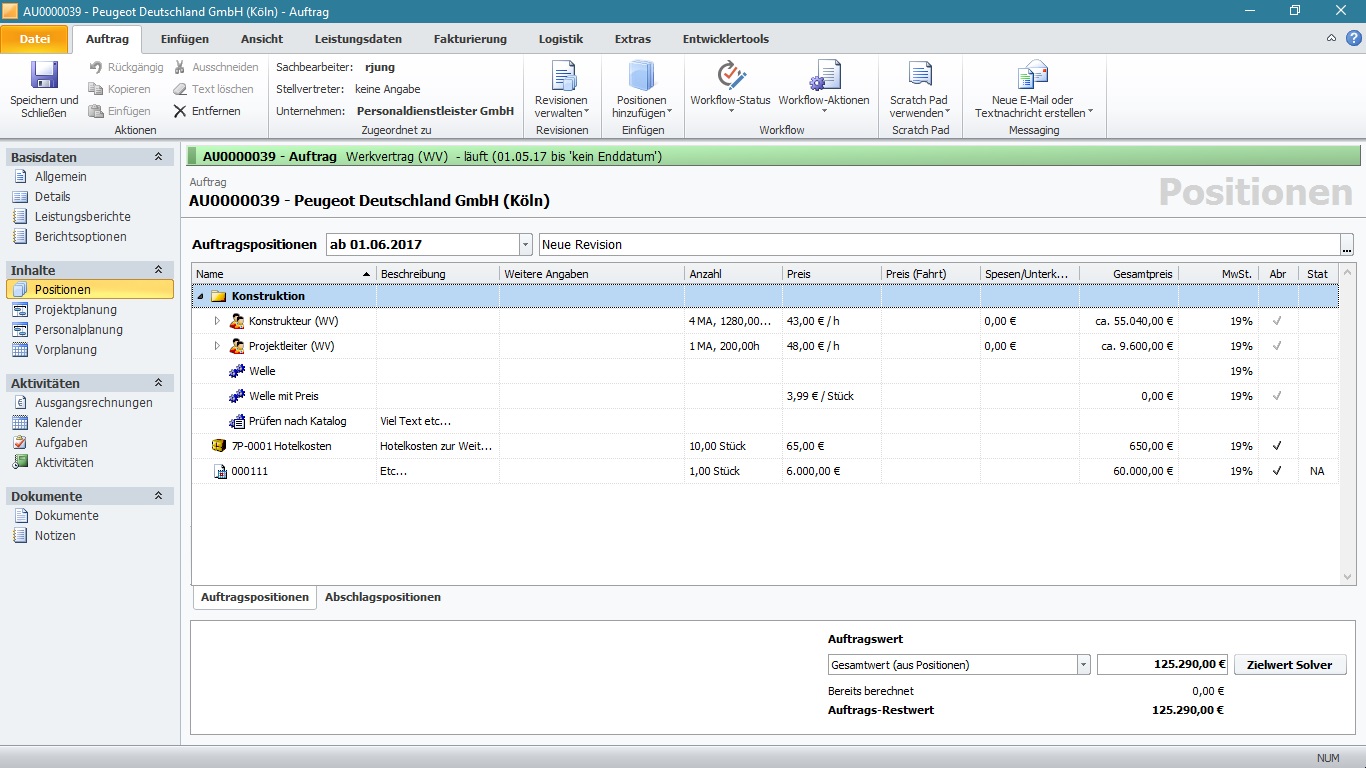Toggle Abr checkmark for position 000111

tap(1277, 471)
